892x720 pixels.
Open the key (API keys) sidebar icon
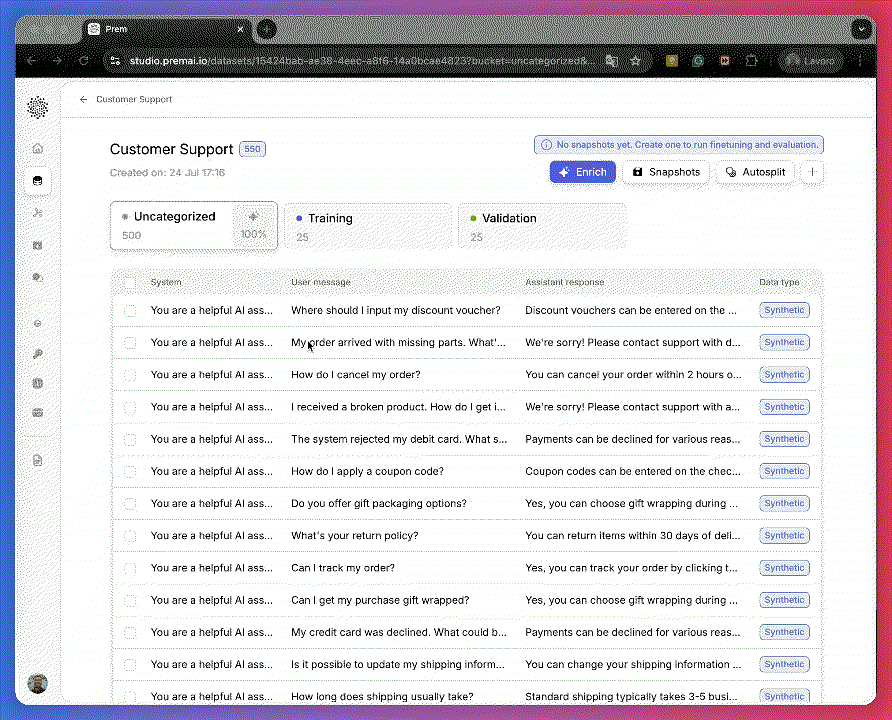point(38,354)
